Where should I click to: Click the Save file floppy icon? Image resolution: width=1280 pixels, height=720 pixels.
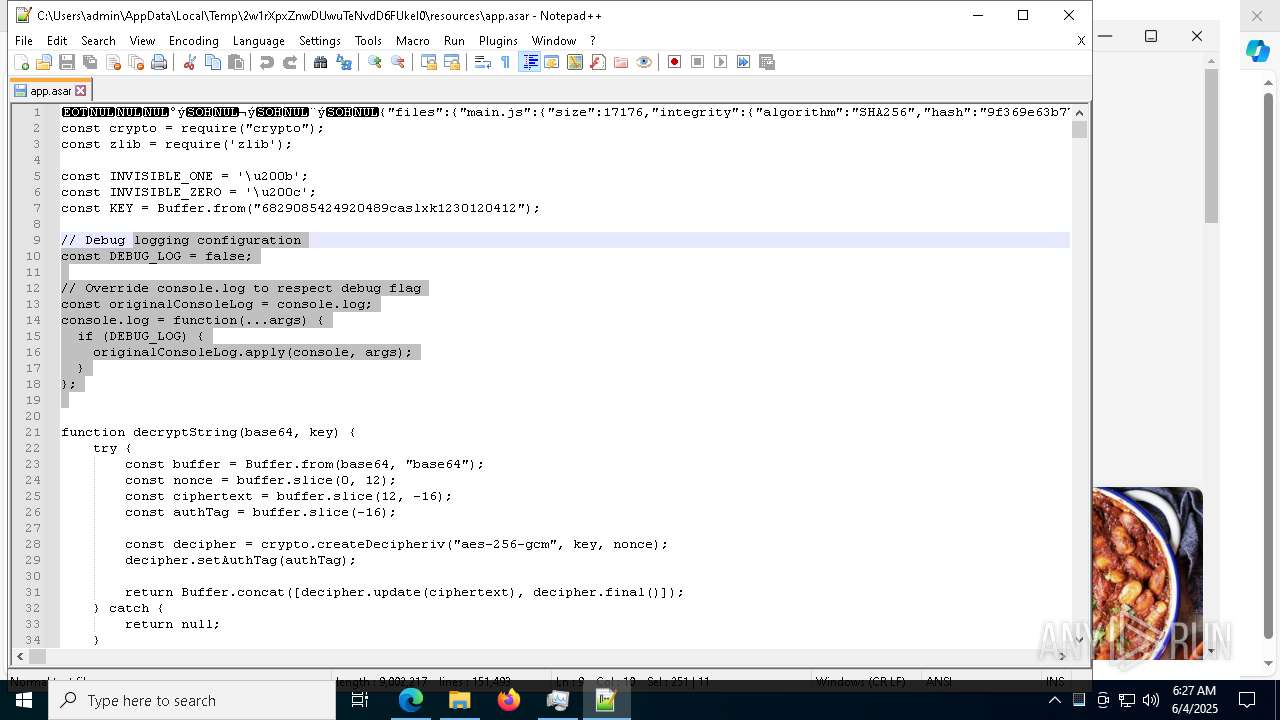(67, 62)
